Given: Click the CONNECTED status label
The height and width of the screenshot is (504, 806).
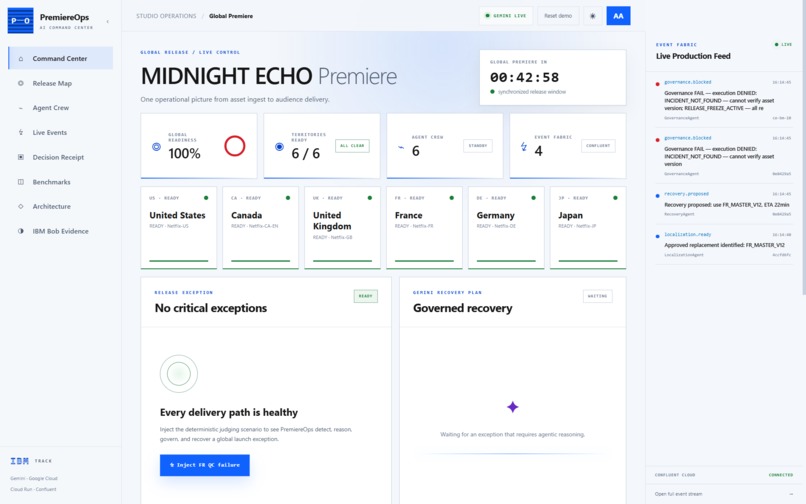Looking at the screenshot, I should [x=780, y=475].
